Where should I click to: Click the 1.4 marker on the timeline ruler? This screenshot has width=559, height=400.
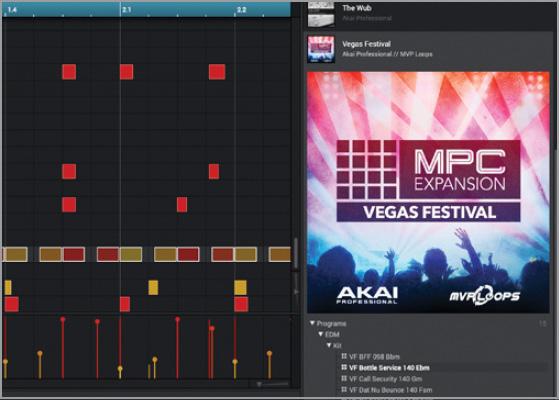[12, 9]
